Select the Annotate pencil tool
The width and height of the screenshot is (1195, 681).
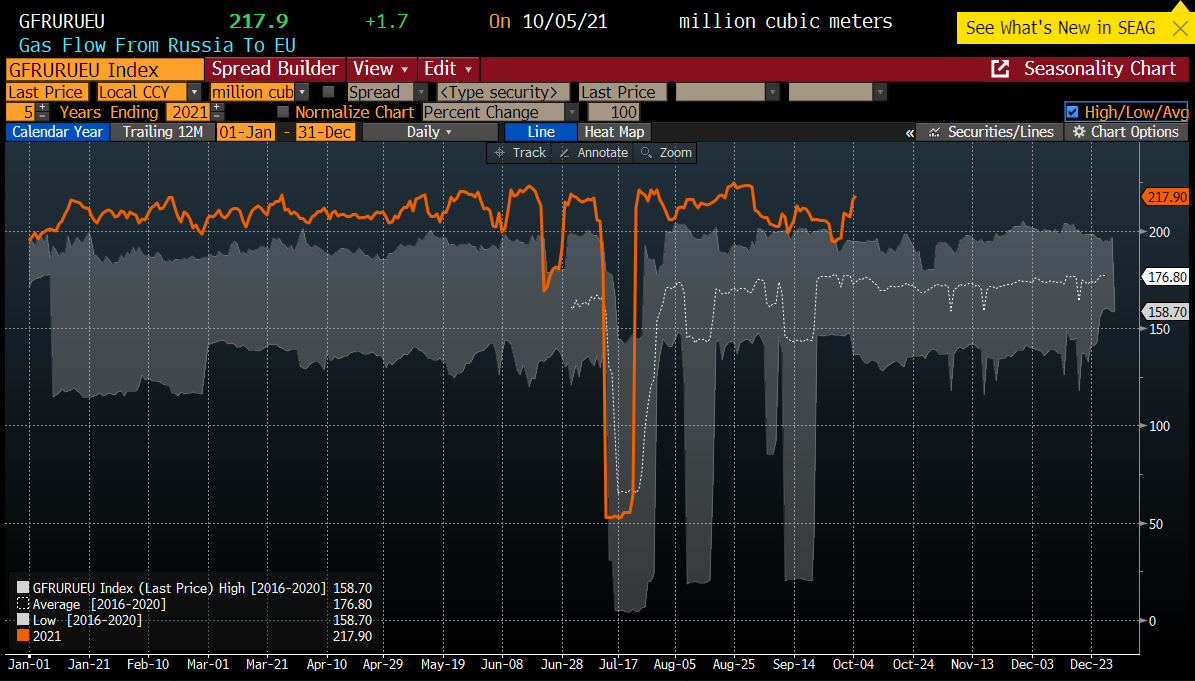[x=593, y=153]
